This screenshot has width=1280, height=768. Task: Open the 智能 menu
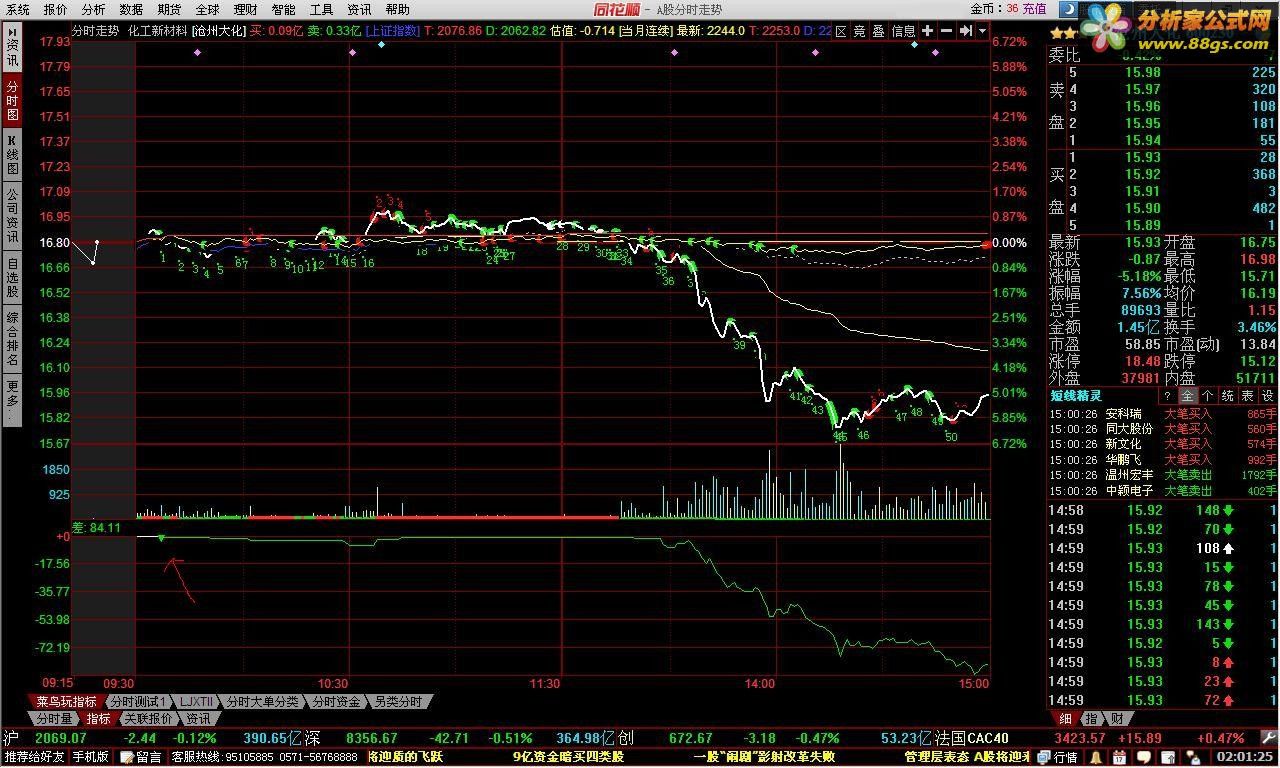(283, 9)
